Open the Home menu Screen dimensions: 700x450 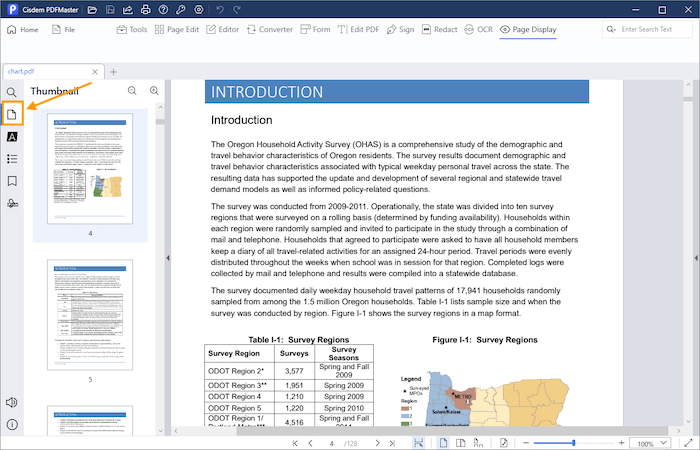[x=23, y=29]
